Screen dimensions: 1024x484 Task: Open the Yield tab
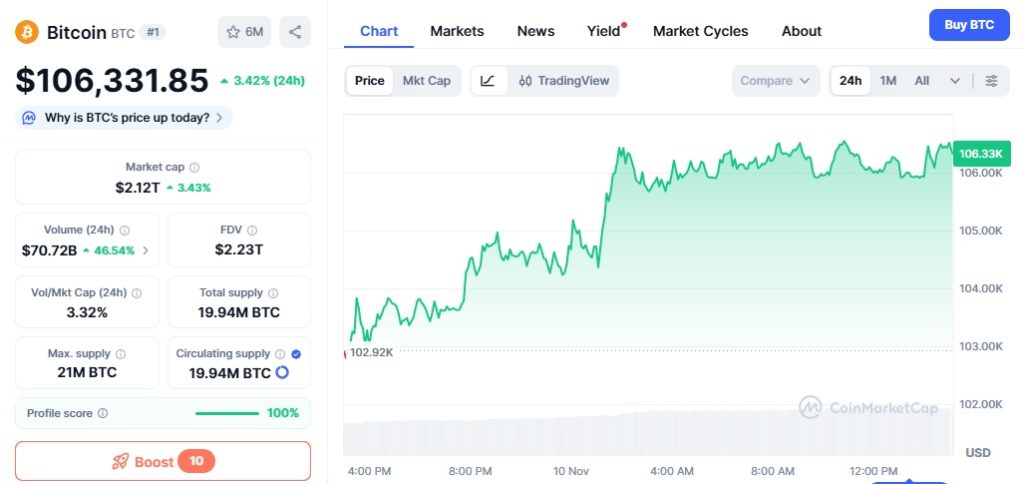point(604,31)
